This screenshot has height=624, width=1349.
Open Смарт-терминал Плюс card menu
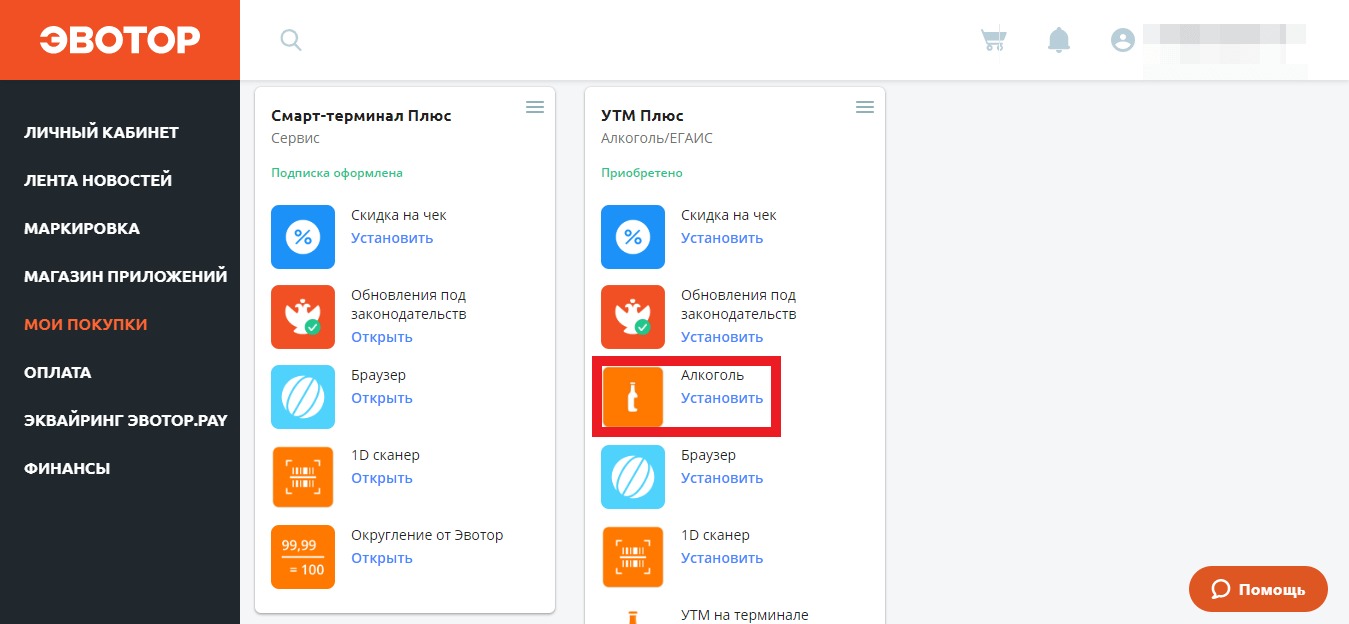click(x=535, y=107)
